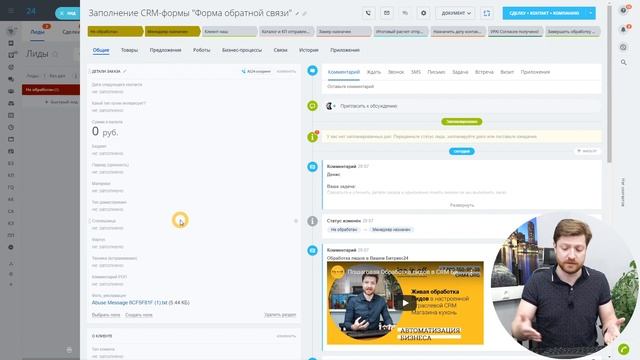Select the 'Каталог и КП отправлен' stage
Screen dimensions: 640x360
pos(287,31)
